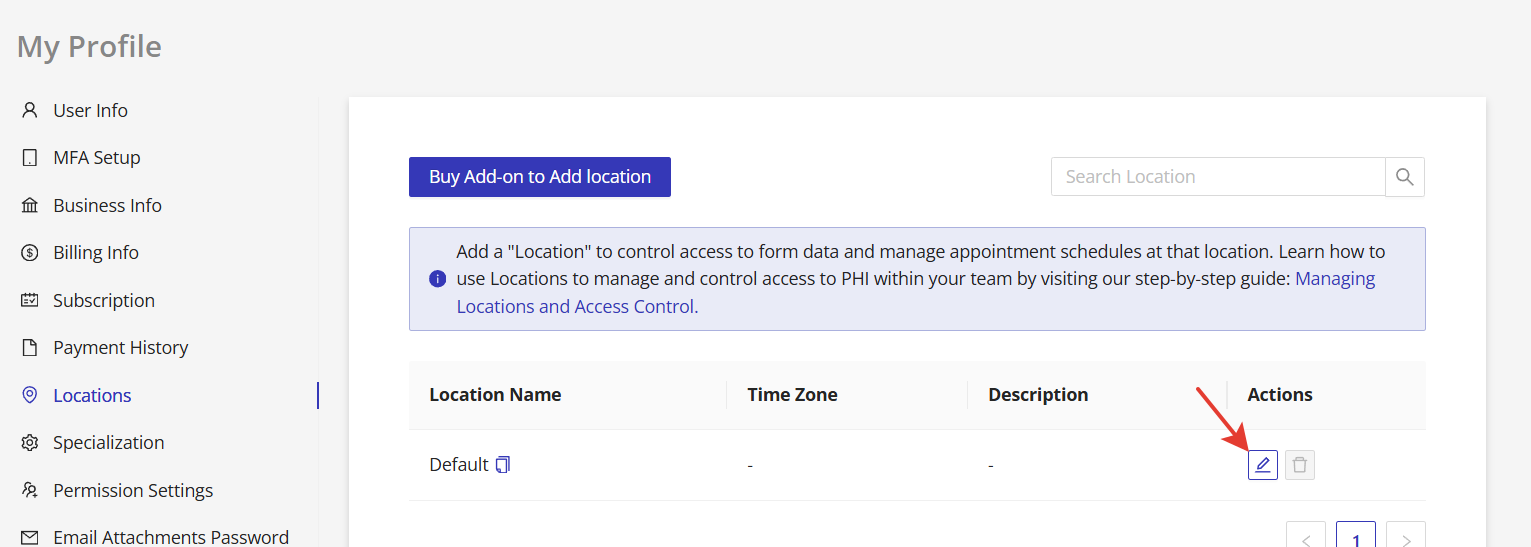Go to pagination page 1
This screenshot has height=547, width=1531.
pyautogui.click(x=1355, y=537)
